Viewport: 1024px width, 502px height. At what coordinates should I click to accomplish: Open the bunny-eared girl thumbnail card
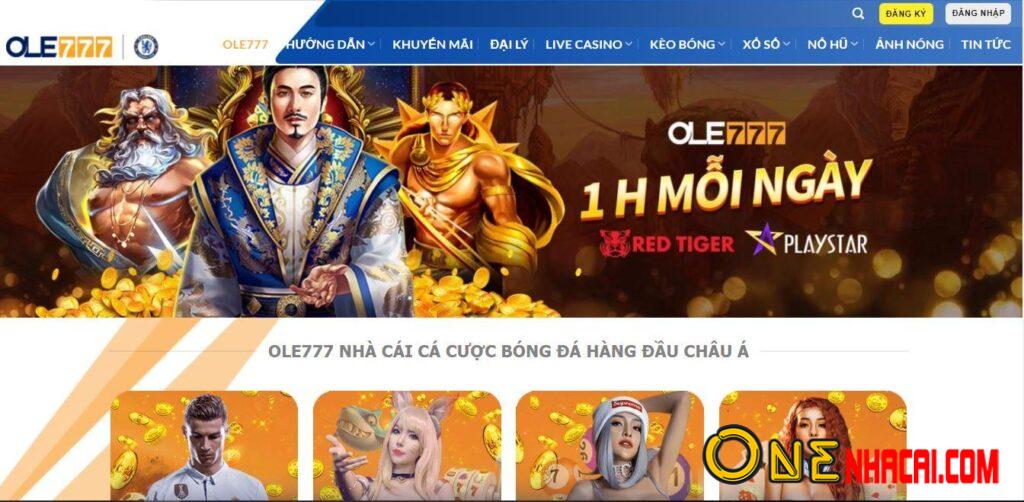click(407, 445)
